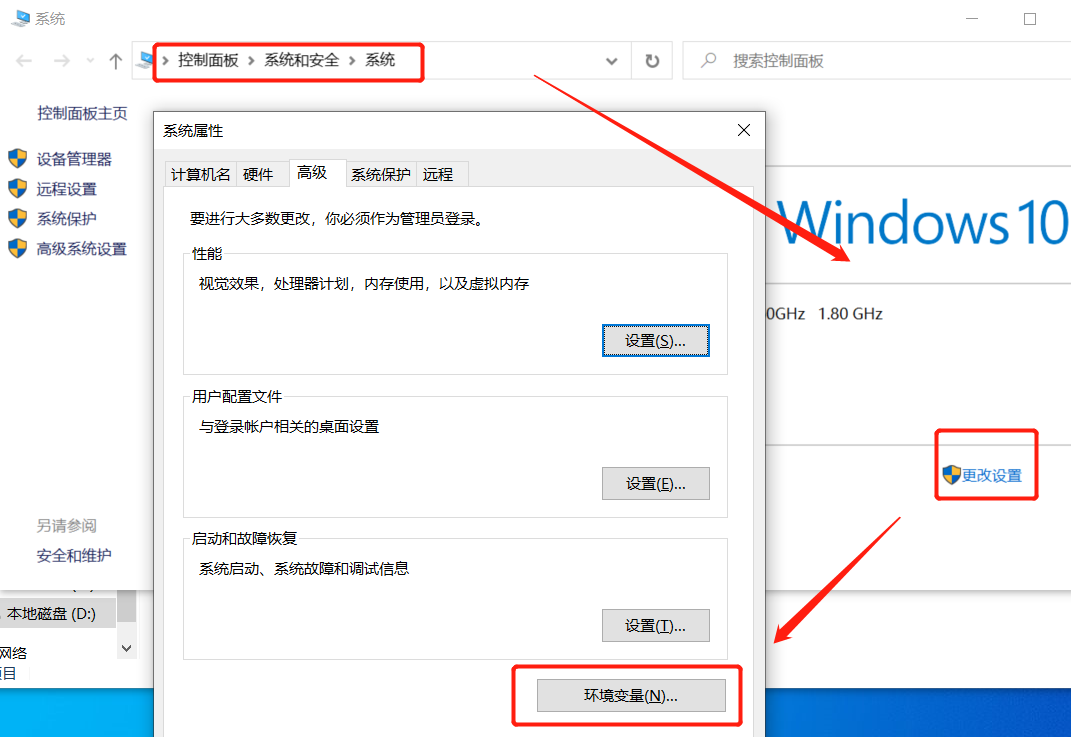
Task: Click 更改设置 link in System window
Action: tap(992, 475)
